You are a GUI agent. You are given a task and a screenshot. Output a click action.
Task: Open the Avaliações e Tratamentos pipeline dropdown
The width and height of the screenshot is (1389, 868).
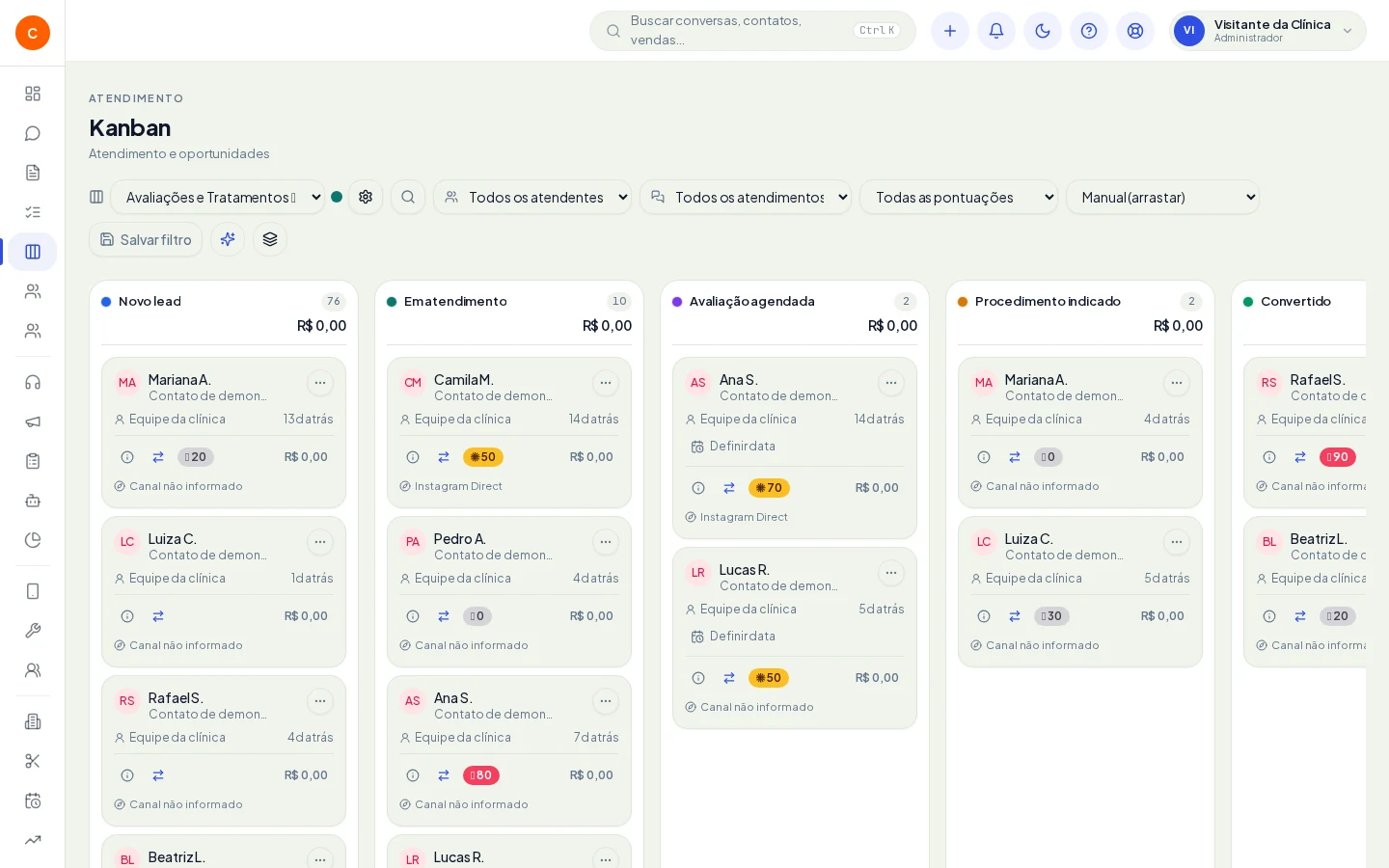point(218,197)
